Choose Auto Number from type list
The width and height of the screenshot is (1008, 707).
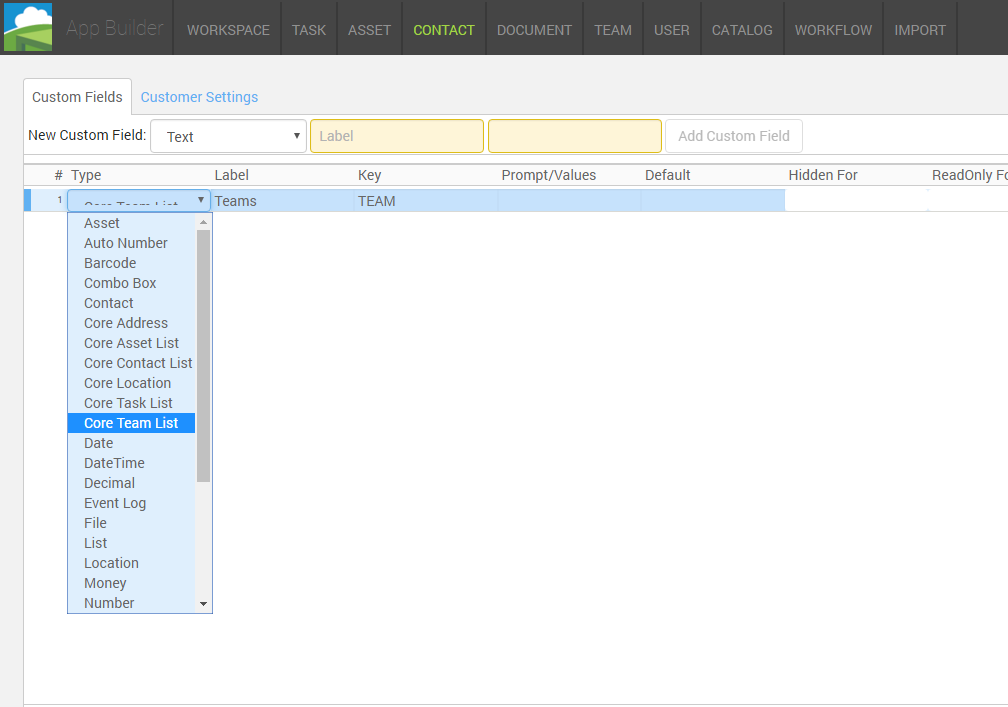click(126, 243)
